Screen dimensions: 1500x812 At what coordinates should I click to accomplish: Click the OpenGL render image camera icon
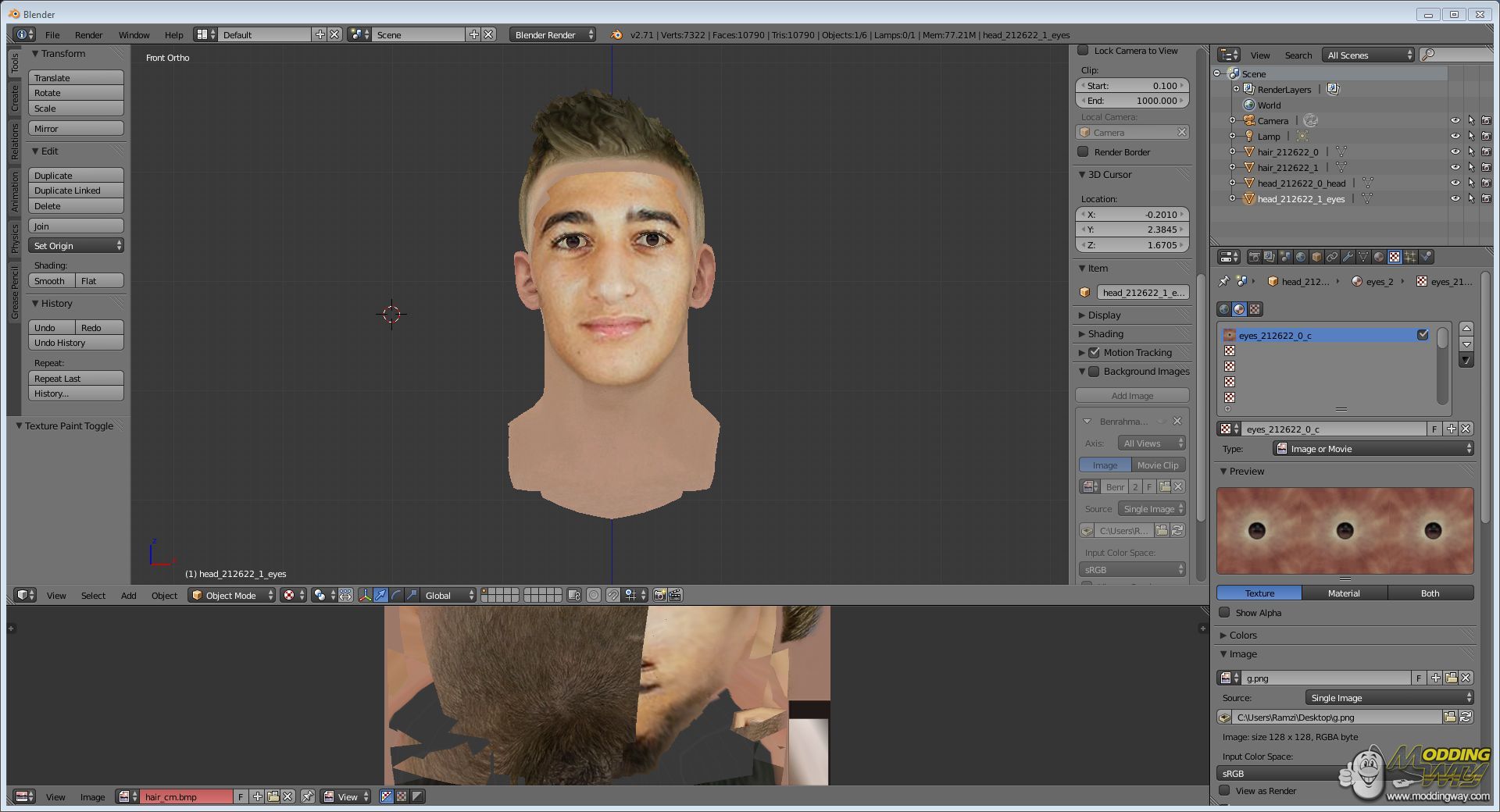659,596
